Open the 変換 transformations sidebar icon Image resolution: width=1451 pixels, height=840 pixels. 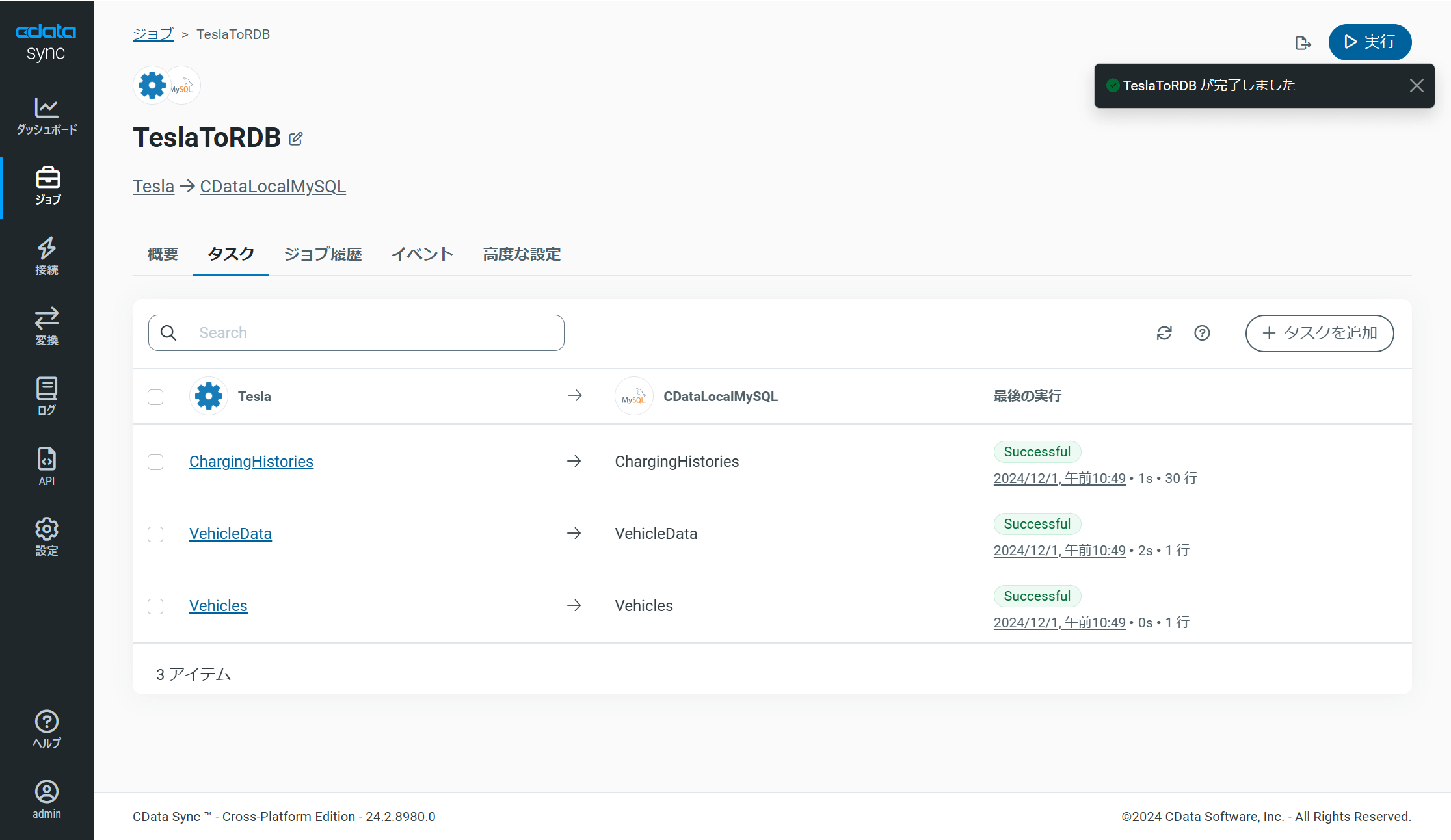pyautogui.click(x=46, y=326)
